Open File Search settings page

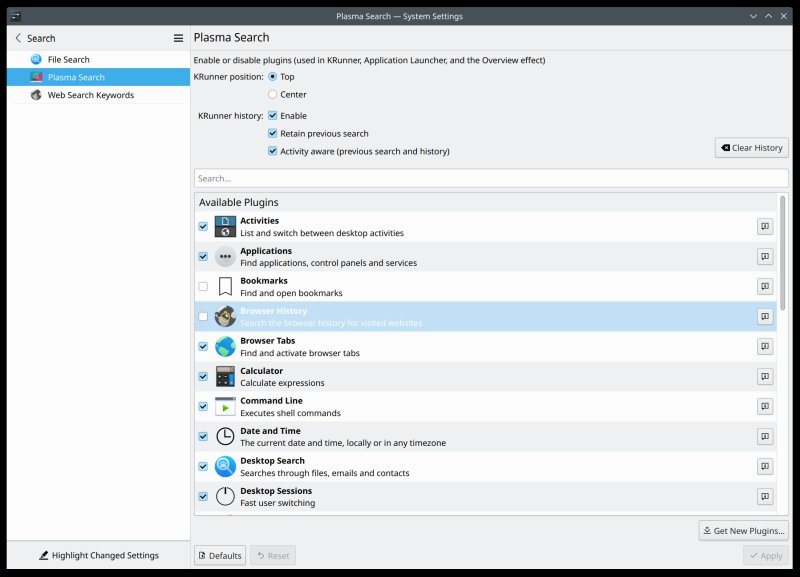coord(68,60)
